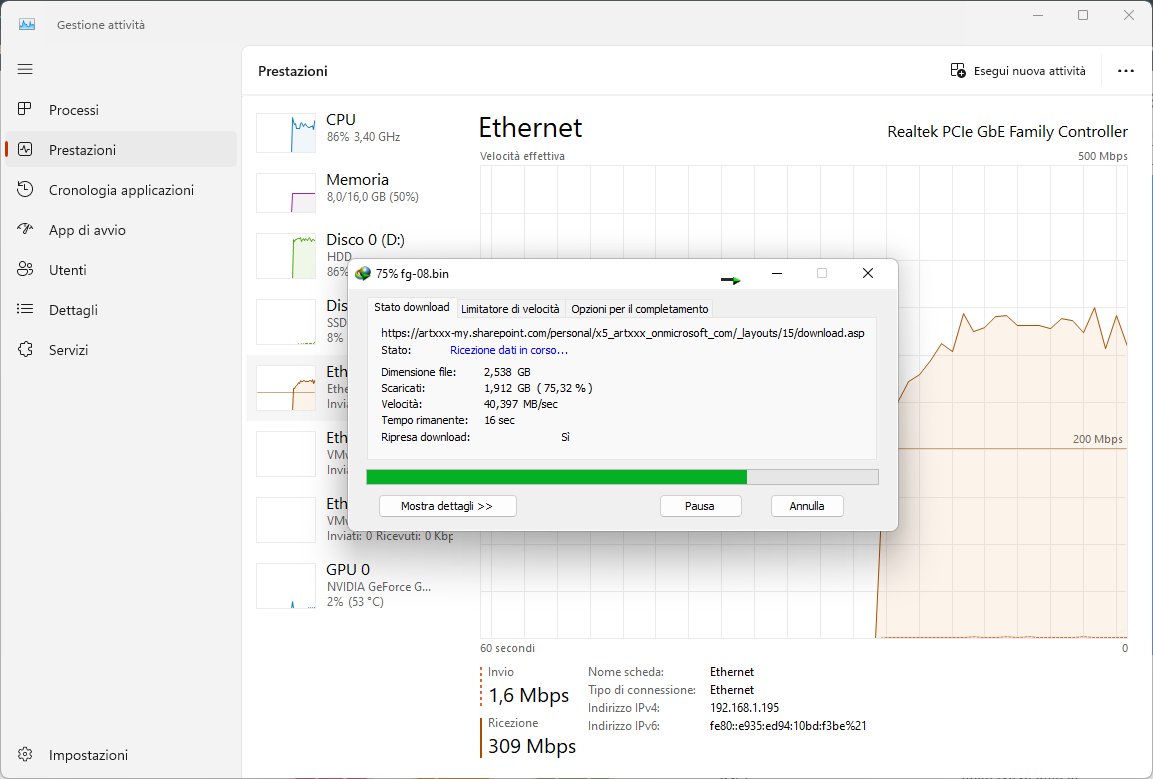This screenshot has width=1153, height=779.
Task: Expand details with Mostra dettagli >>
Action: click(x=447, y=506)
